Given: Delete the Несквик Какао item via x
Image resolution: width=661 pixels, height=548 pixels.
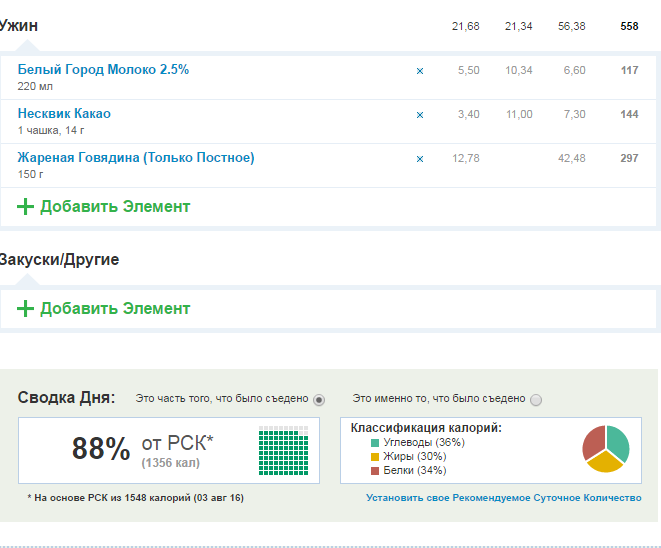Looking at the screenshot, I should point(420,115).
